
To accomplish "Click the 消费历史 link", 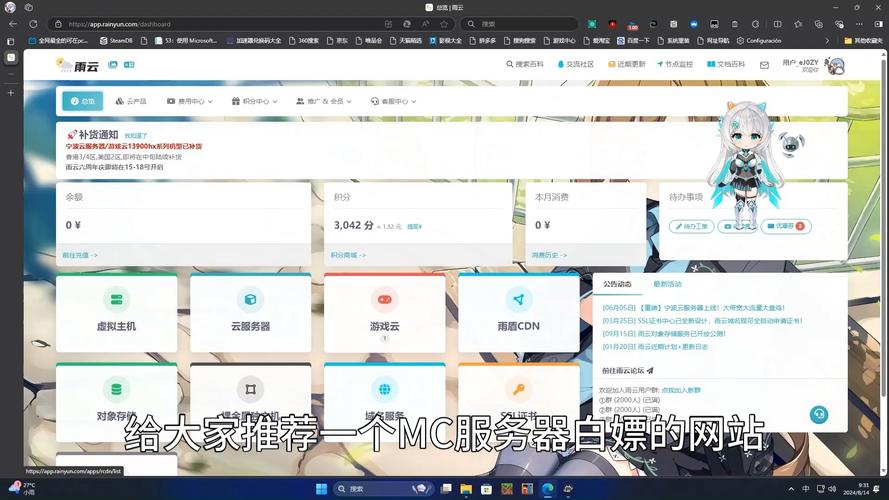I will pos(549,256).
